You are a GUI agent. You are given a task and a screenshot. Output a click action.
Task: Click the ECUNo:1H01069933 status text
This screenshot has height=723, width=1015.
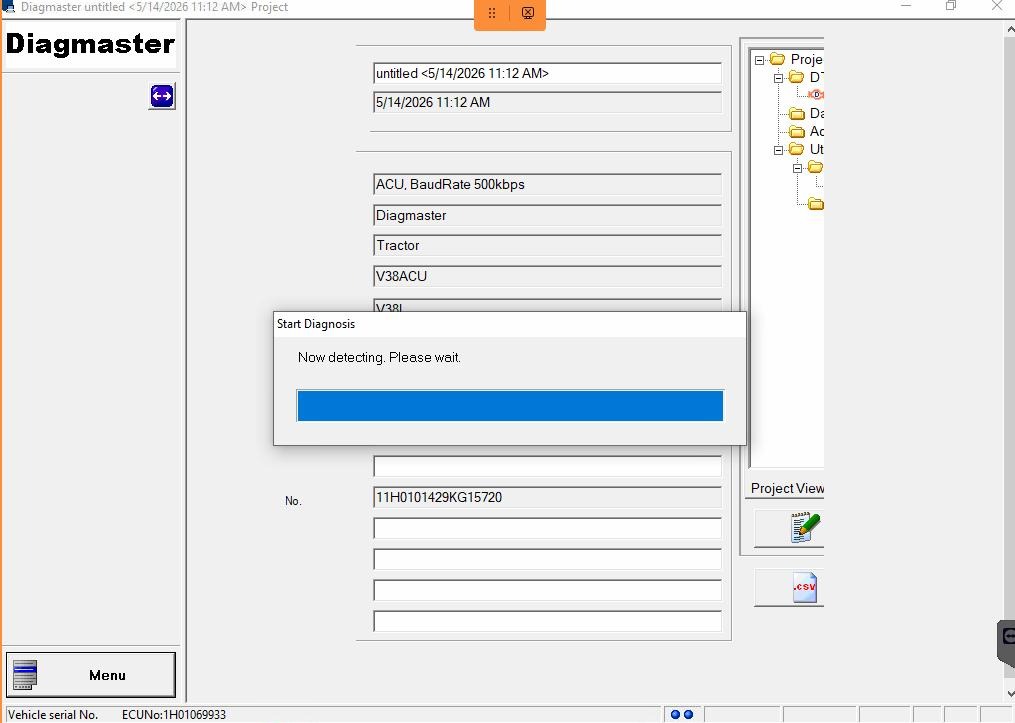(x=173, y=715)
